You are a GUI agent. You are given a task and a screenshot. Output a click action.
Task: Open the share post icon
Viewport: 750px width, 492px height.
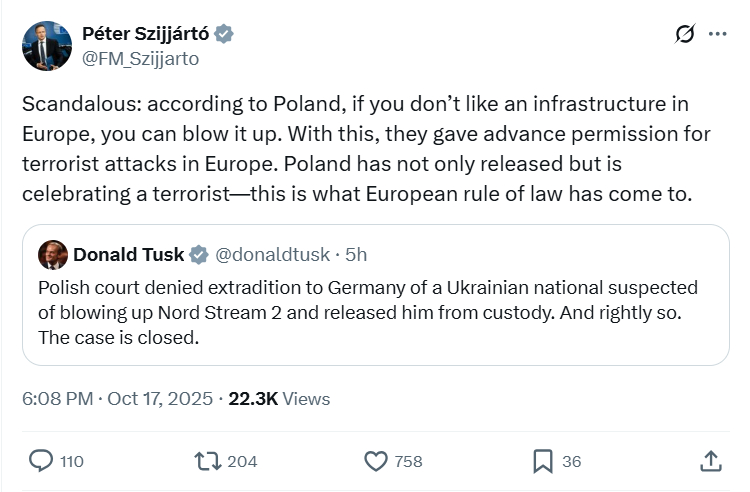pos(710,461)
